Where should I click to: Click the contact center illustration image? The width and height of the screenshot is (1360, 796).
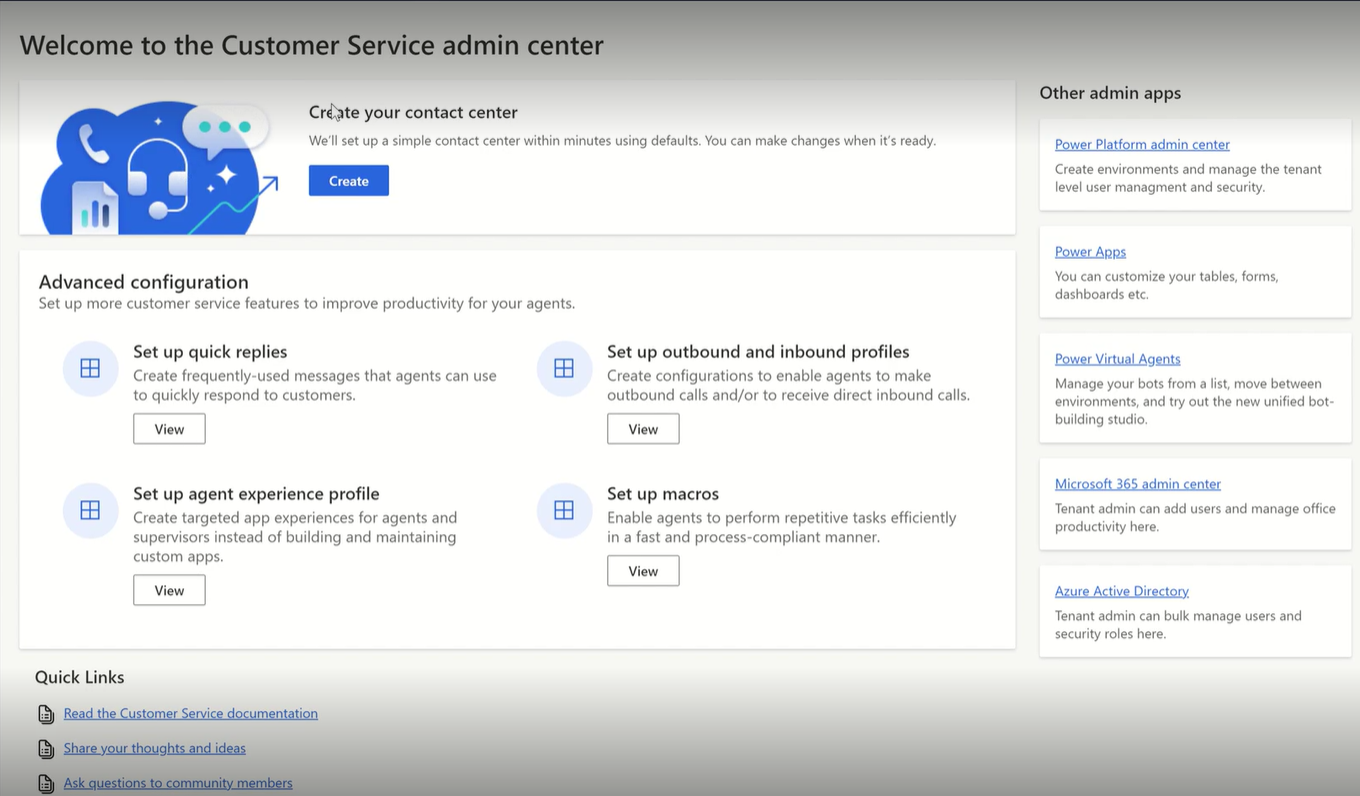click(155, 165)
